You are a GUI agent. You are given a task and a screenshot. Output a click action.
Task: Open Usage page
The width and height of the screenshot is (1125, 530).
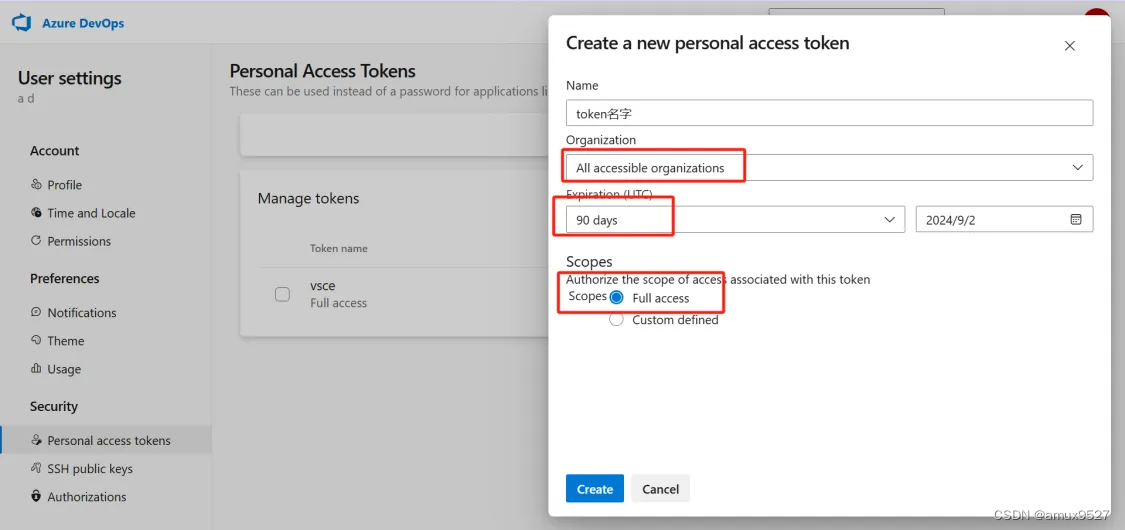(64, 369)
